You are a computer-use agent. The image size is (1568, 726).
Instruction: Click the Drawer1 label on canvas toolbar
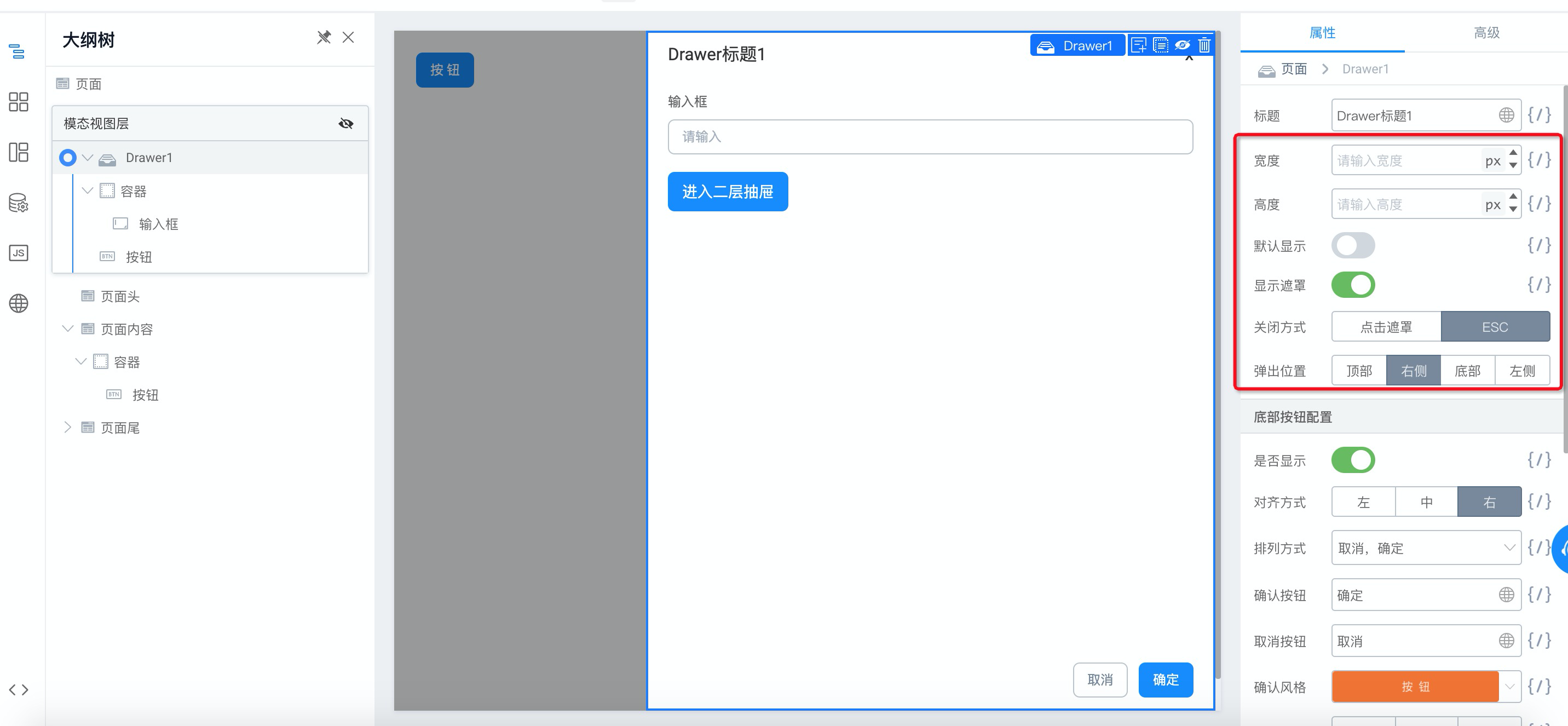coord(1077,45)
